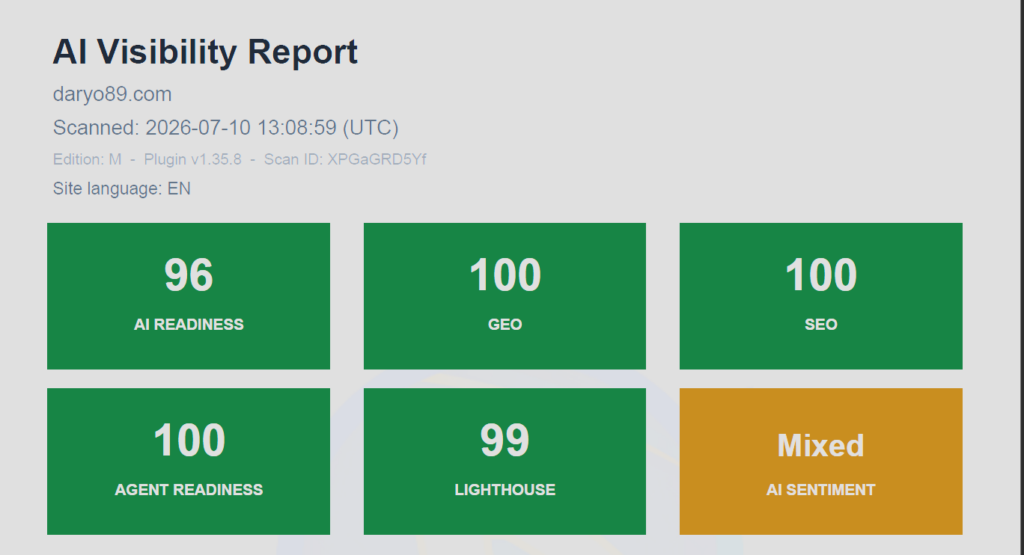Select the daryo89.com domain text

pos(112,94)
